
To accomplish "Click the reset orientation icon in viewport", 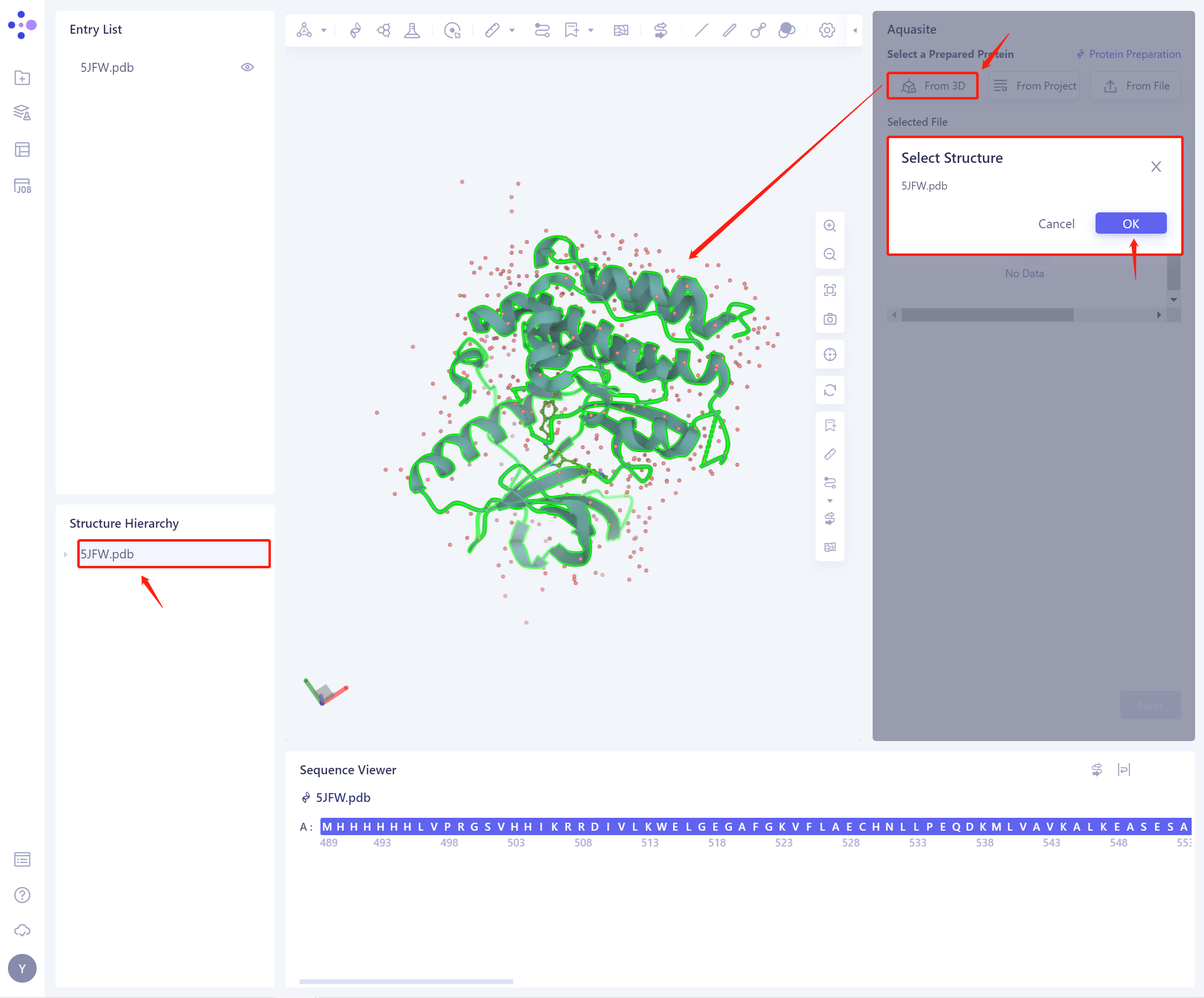I will click(830, 390).
